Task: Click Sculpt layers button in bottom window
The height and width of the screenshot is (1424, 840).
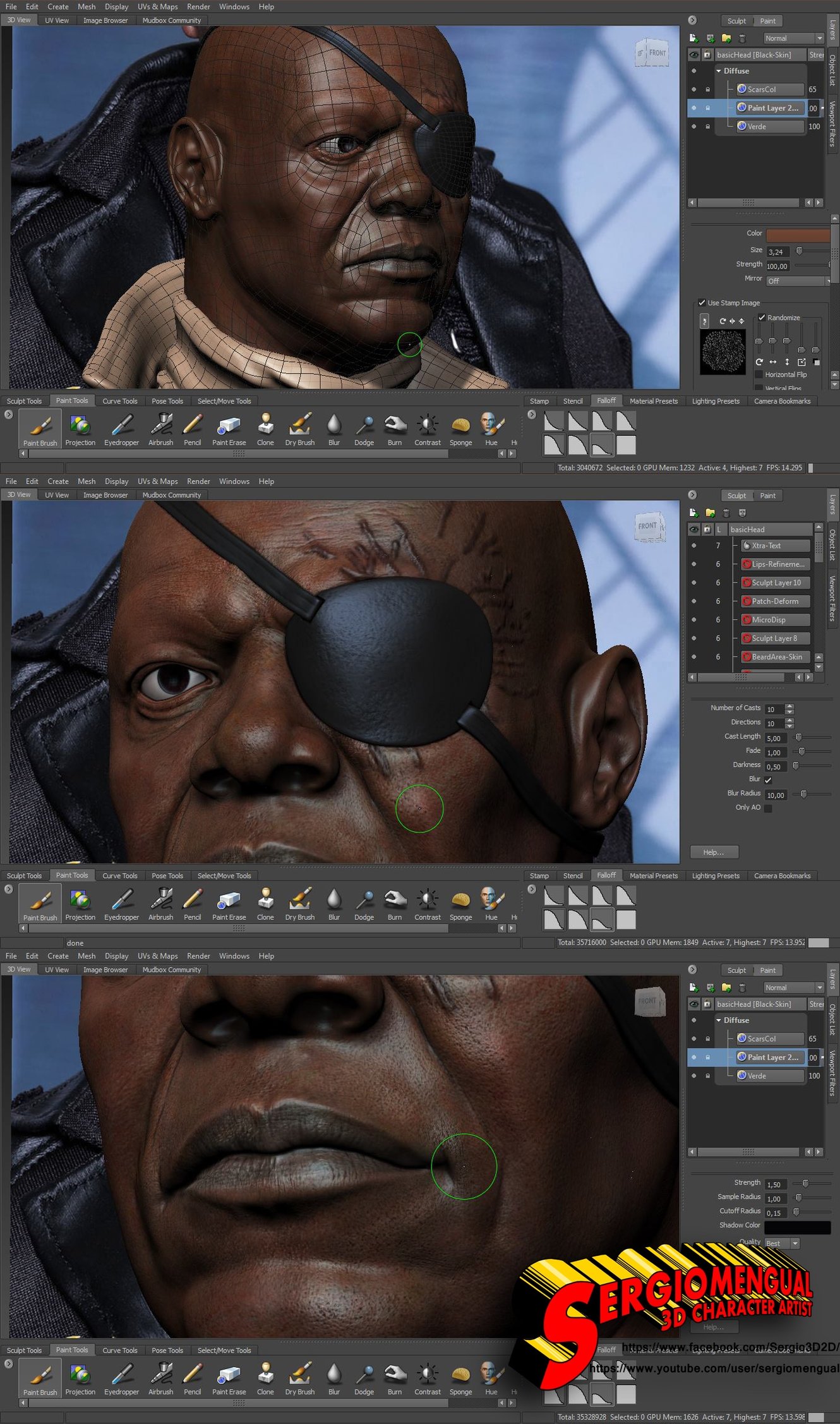Action: (x=736, y=970)
